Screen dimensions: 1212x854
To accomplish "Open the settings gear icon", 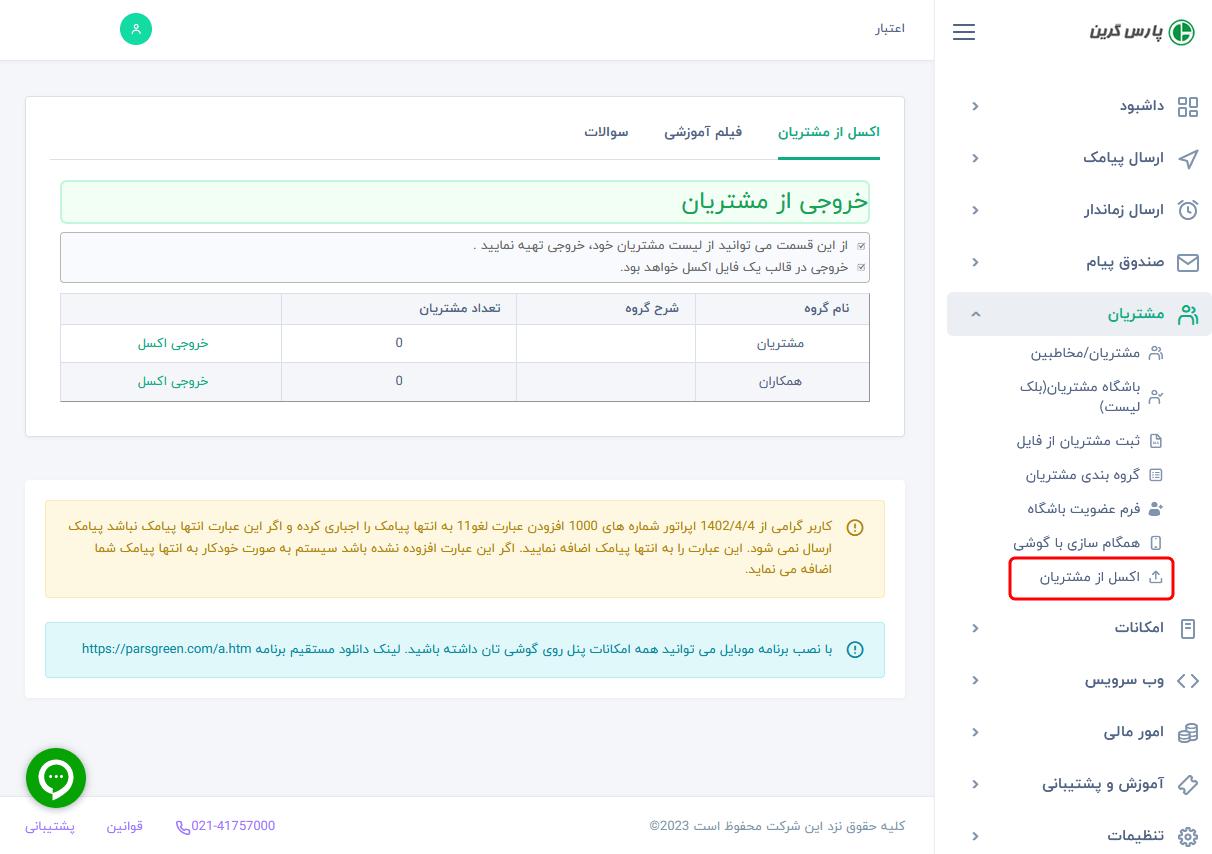I will click(x=1187, y=836).
